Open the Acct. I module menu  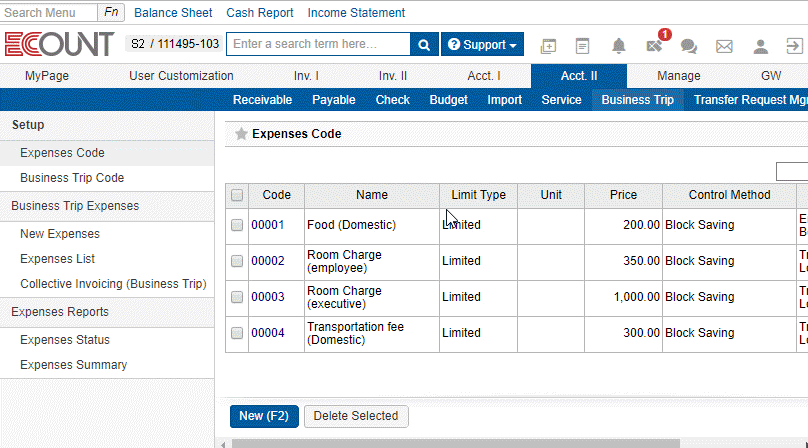(x=484, y=76)
